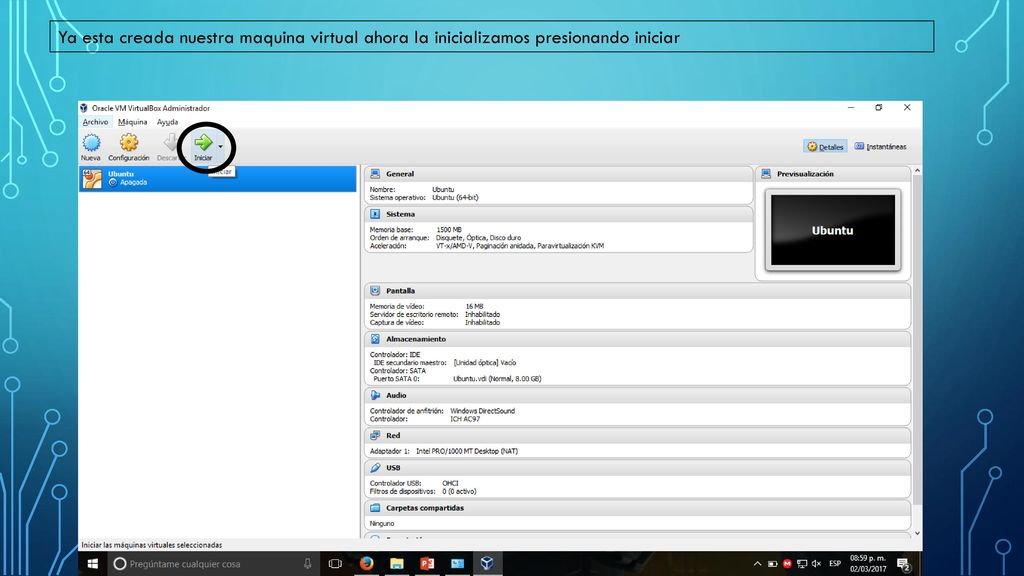Screen dimensions: 1024x576
Task: Expand the hidden system tray icons chevron
Action: pyautogui.click(x=758, y=564)
